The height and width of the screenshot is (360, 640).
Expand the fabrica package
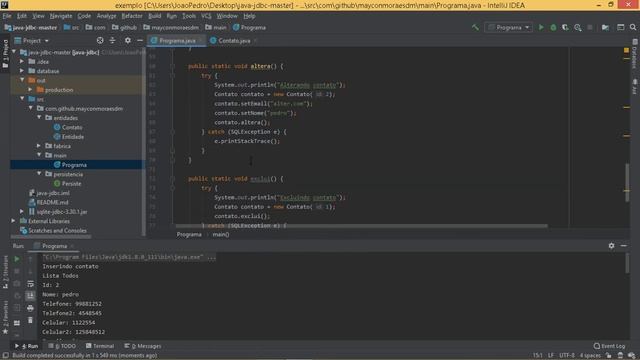click(39, 146)
